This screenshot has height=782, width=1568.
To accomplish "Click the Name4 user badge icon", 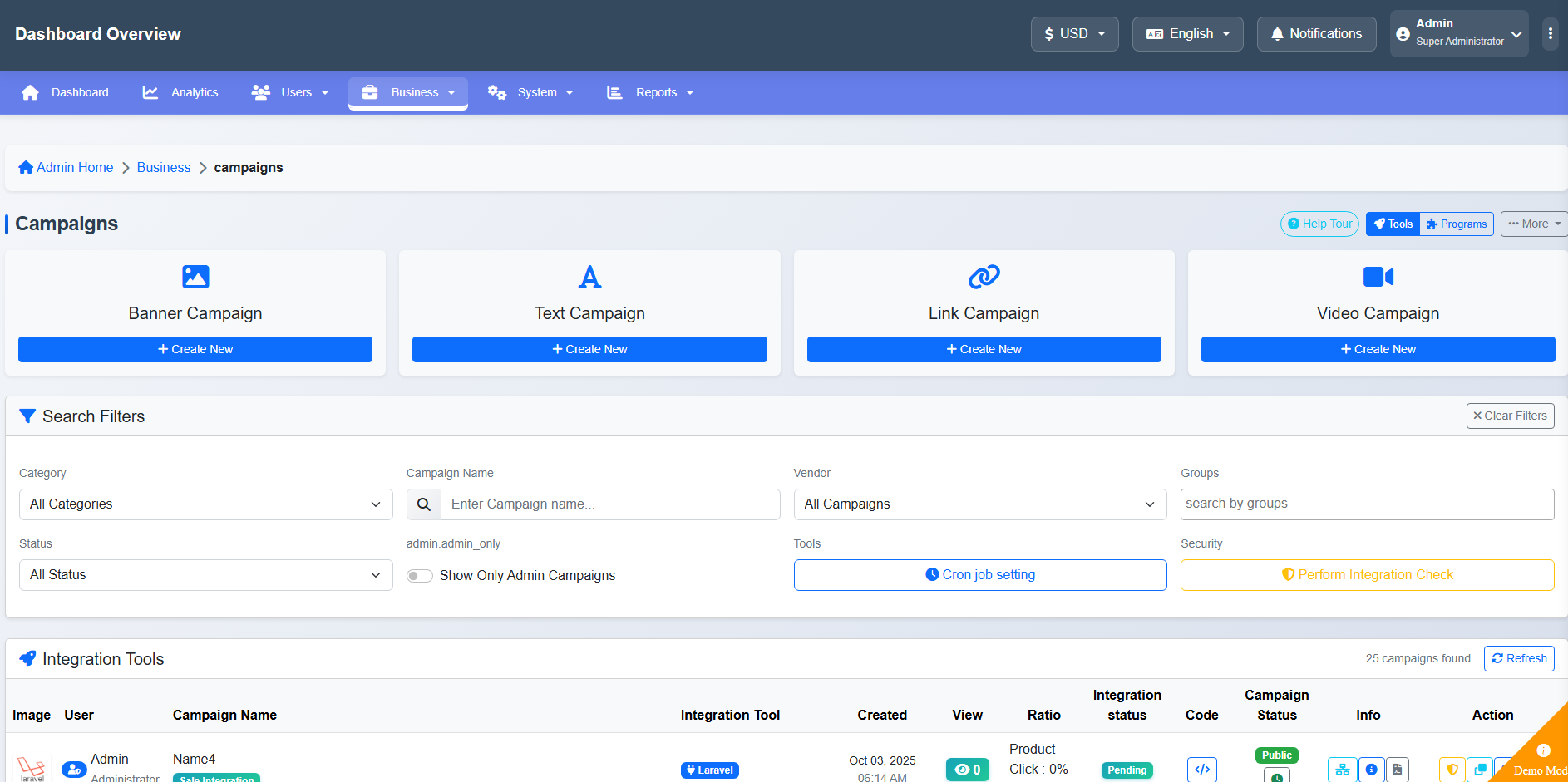I will (74, 770).
